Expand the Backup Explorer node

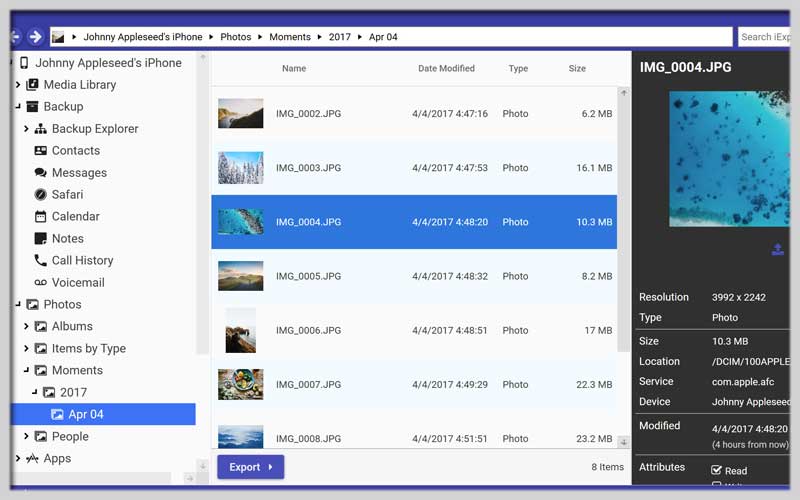(26, 129)
